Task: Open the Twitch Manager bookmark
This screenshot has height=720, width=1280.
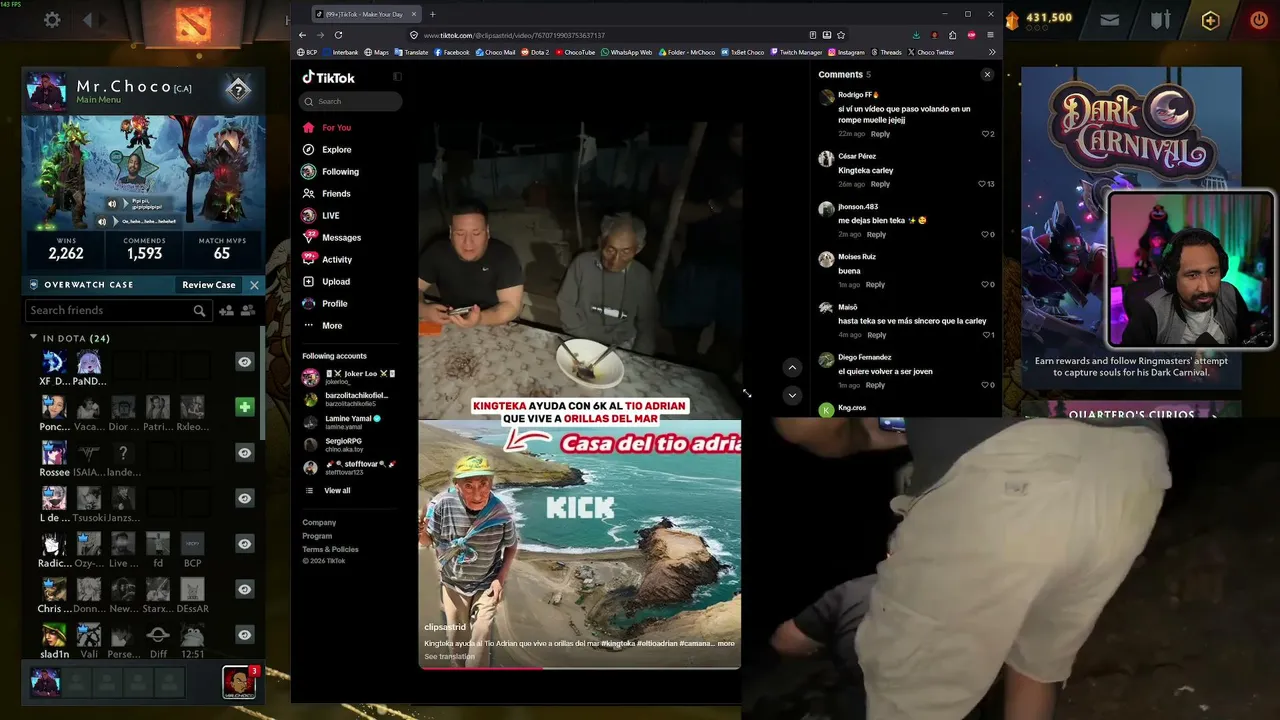Action: (796, 52)
